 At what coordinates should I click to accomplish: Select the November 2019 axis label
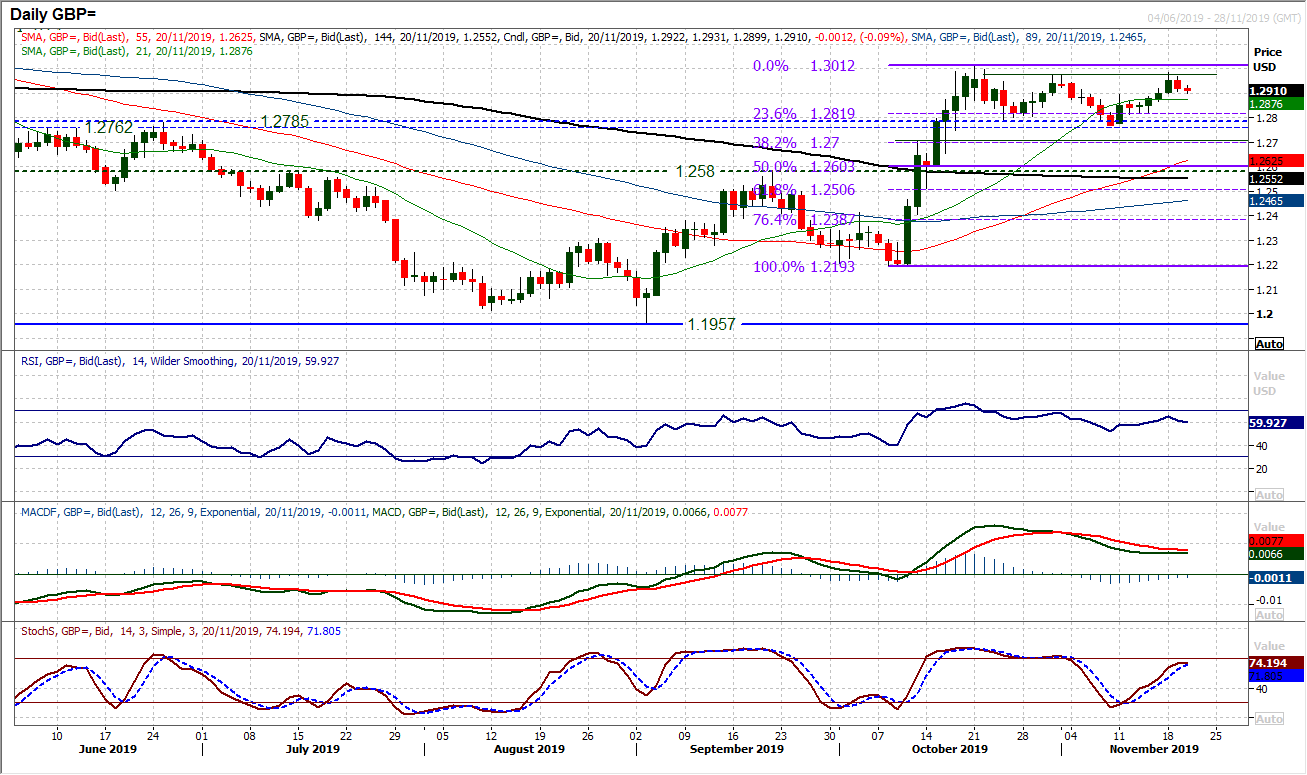coord(1154,748)
